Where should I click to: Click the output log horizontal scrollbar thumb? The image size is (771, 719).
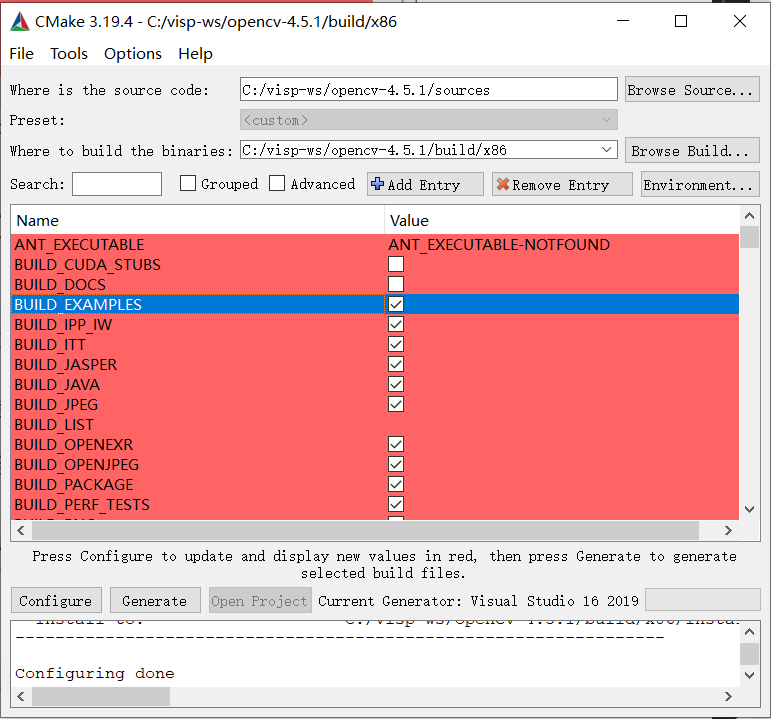[x=101, y=696]
